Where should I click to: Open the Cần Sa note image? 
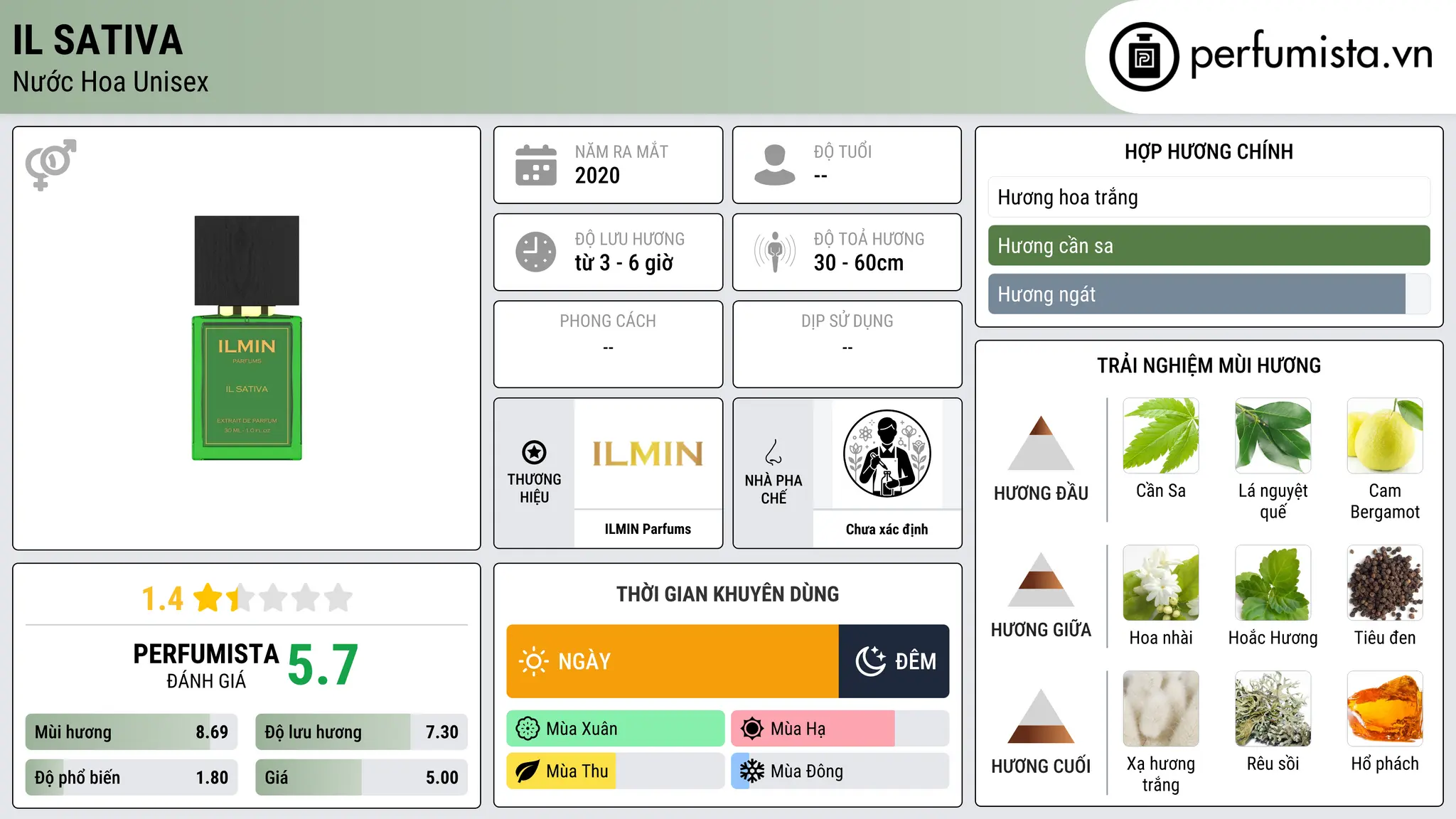coord(1161,436)
